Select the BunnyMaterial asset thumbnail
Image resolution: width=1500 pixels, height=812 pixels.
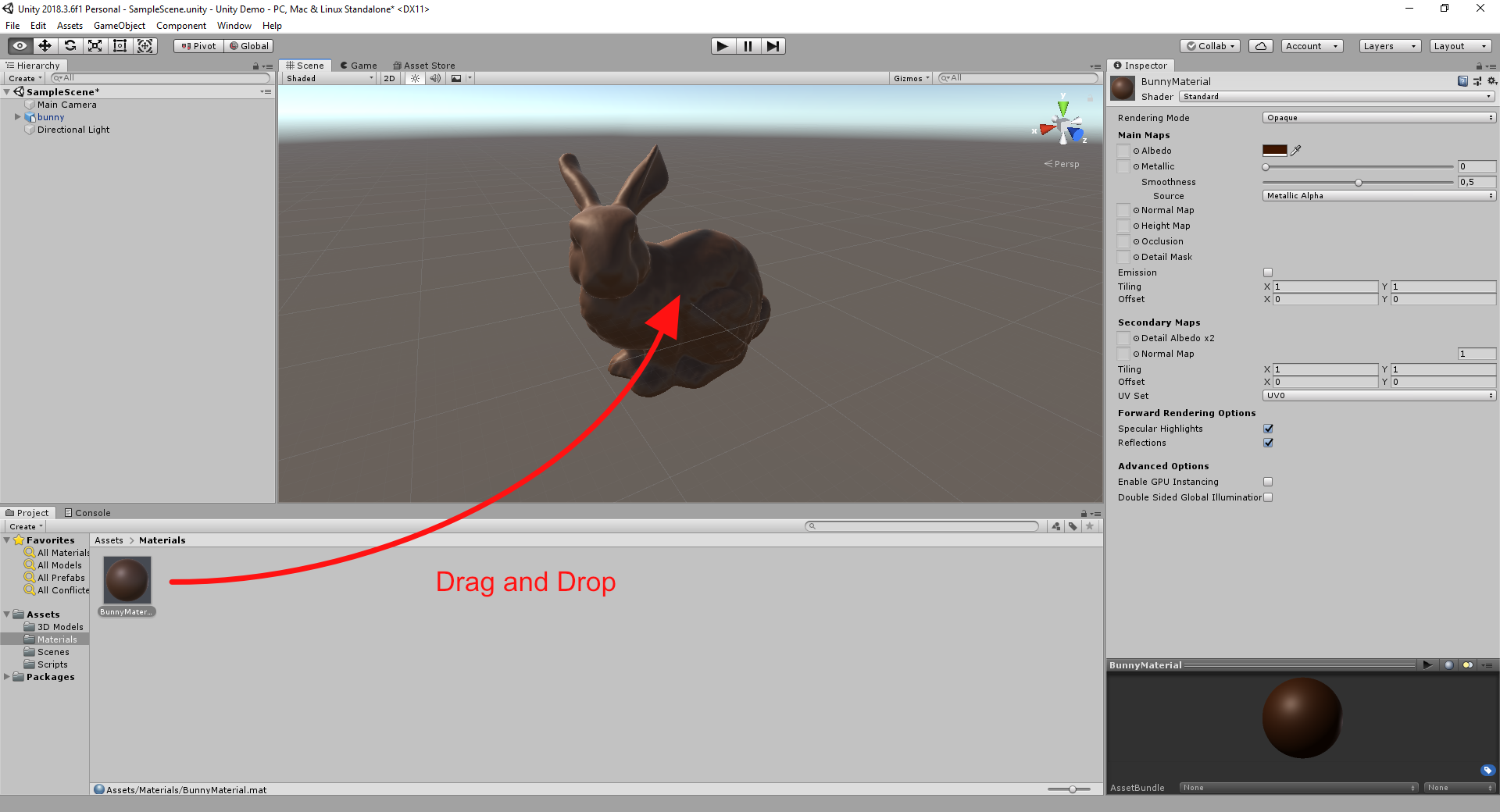[x=127, y=580]
